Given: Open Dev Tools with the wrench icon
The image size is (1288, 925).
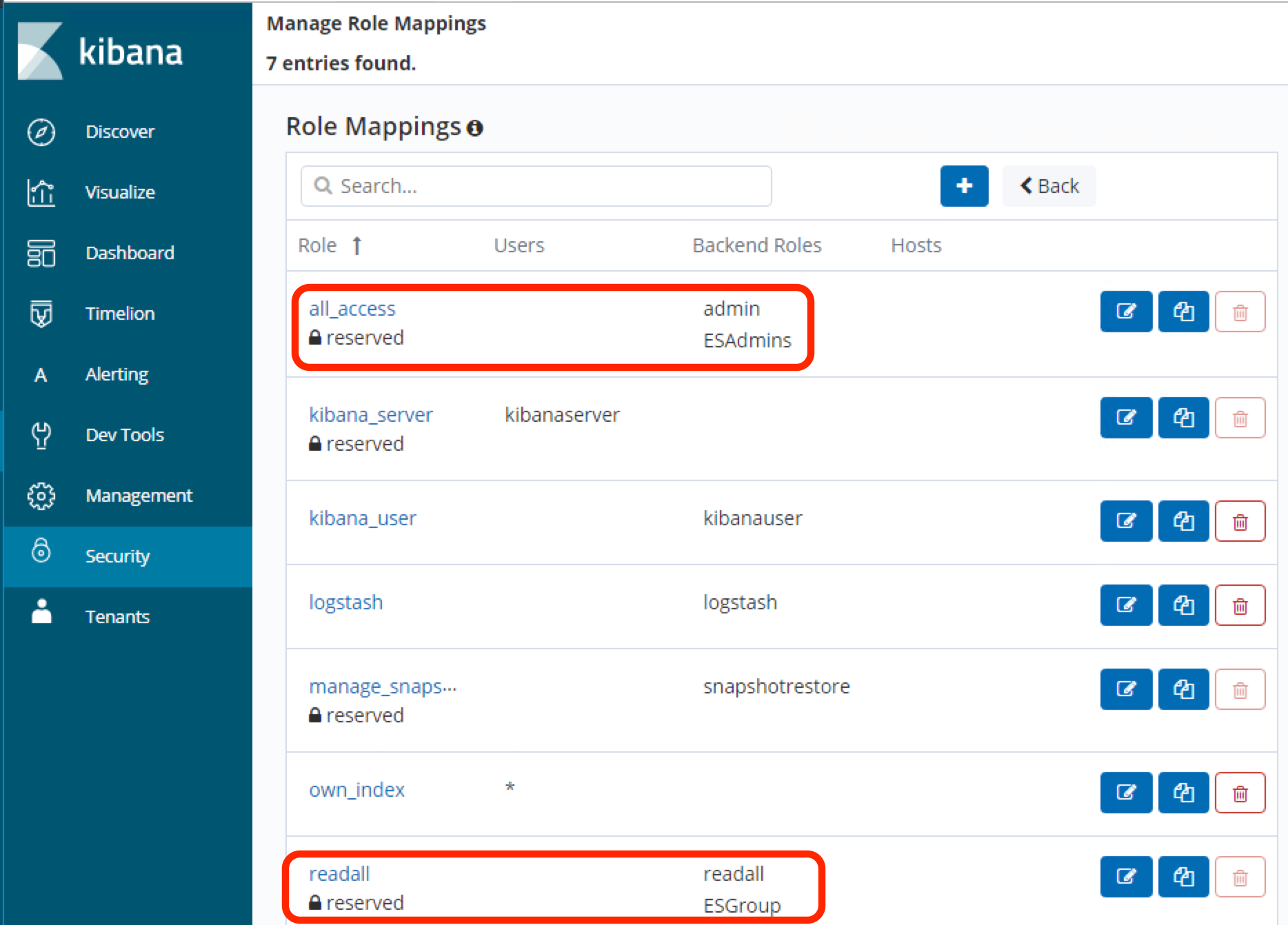Looking at the screenshot, I should (41, 435).
